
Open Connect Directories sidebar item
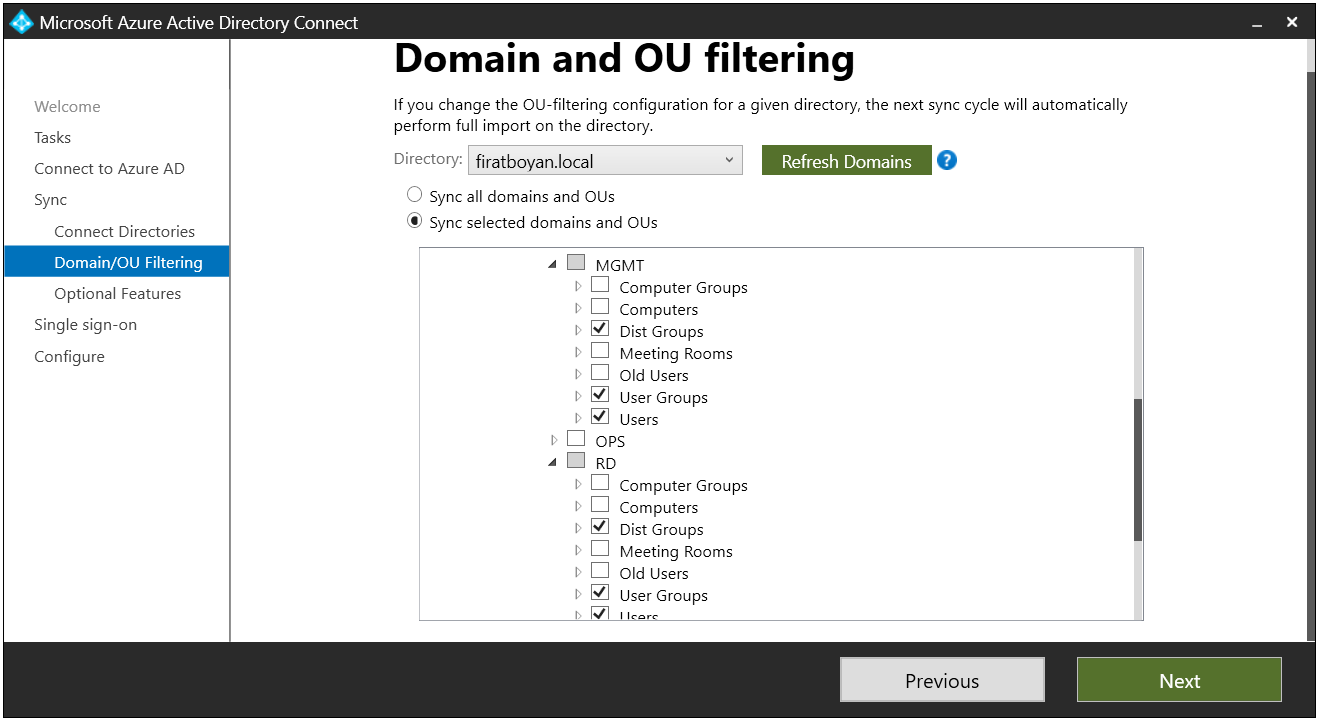pos(124,231)
